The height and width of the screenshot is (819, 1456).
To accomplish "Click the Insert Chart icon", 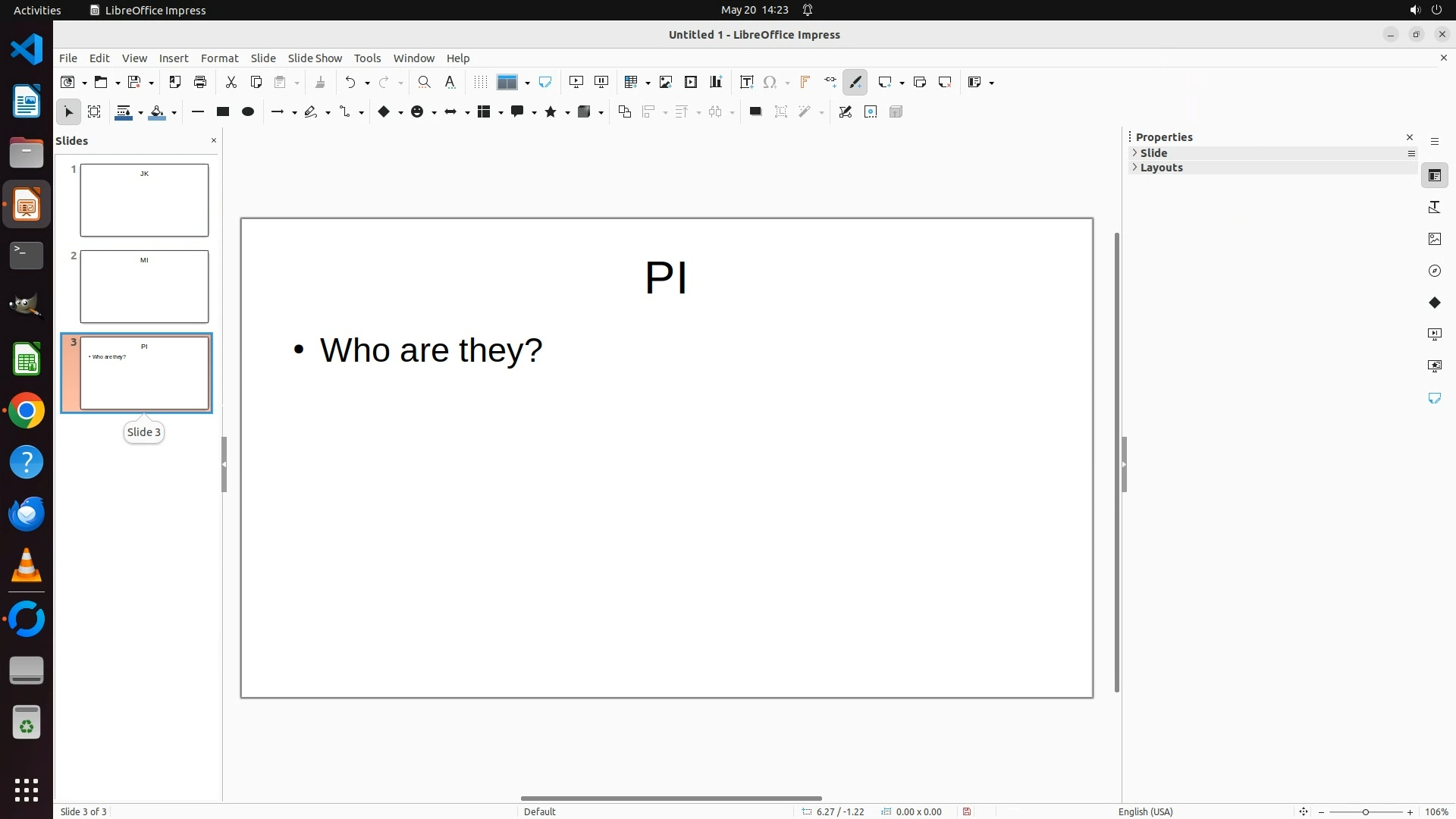I will pos(715,82).
